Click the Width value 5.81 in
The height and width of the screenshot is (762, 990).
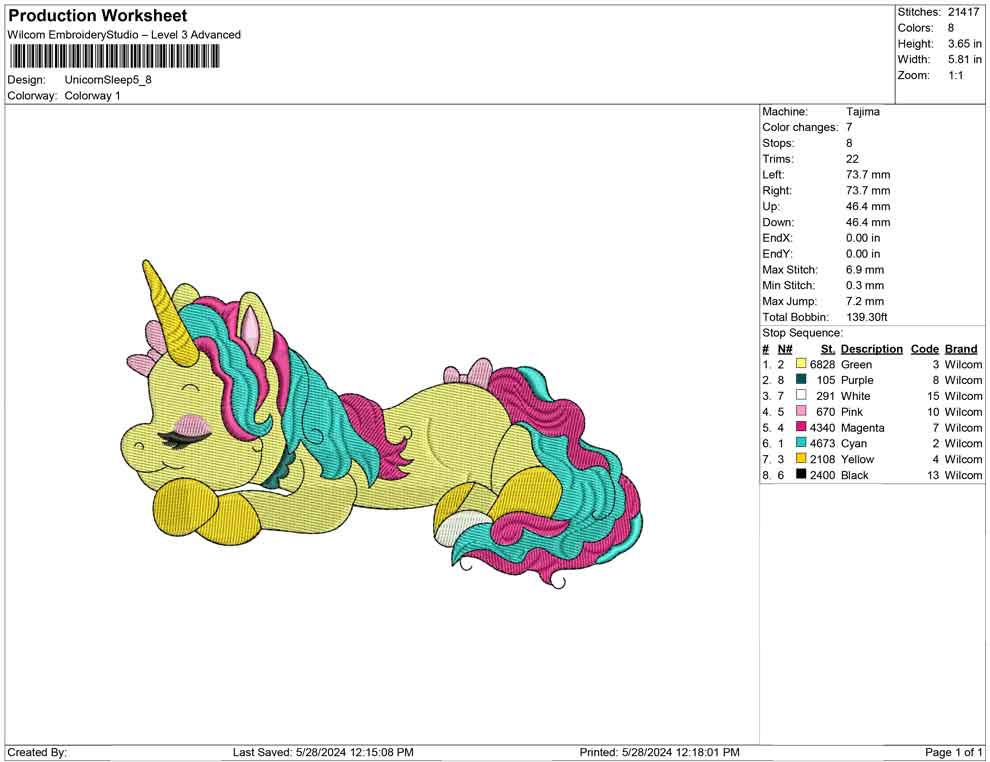coord(965,59)
